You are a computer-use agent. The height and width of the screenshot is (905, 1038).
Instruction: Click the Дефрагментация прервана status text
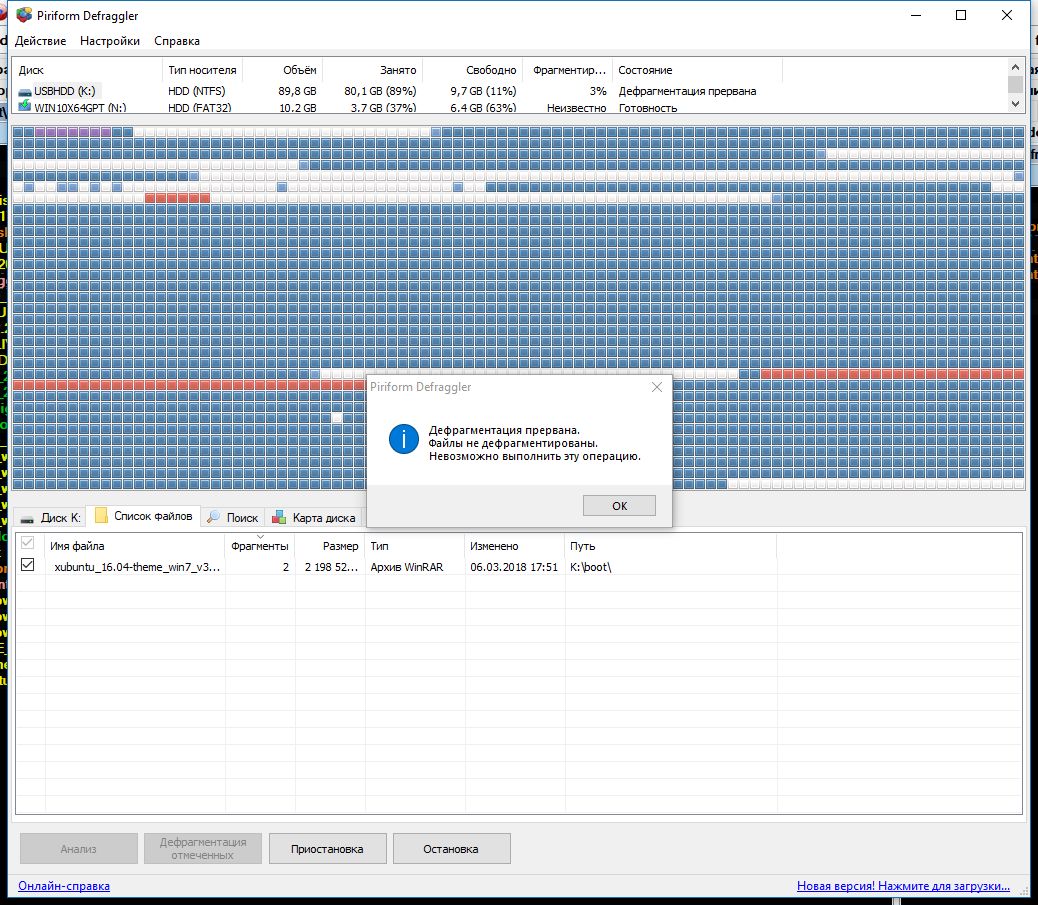(687, 91)
